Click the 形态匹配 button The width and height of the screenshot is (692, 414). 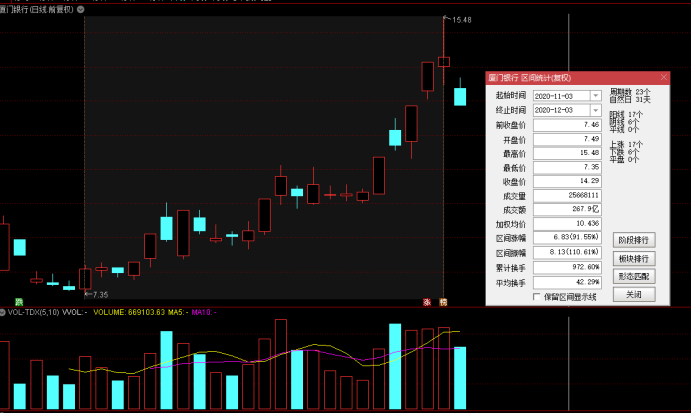coord(634,277)
